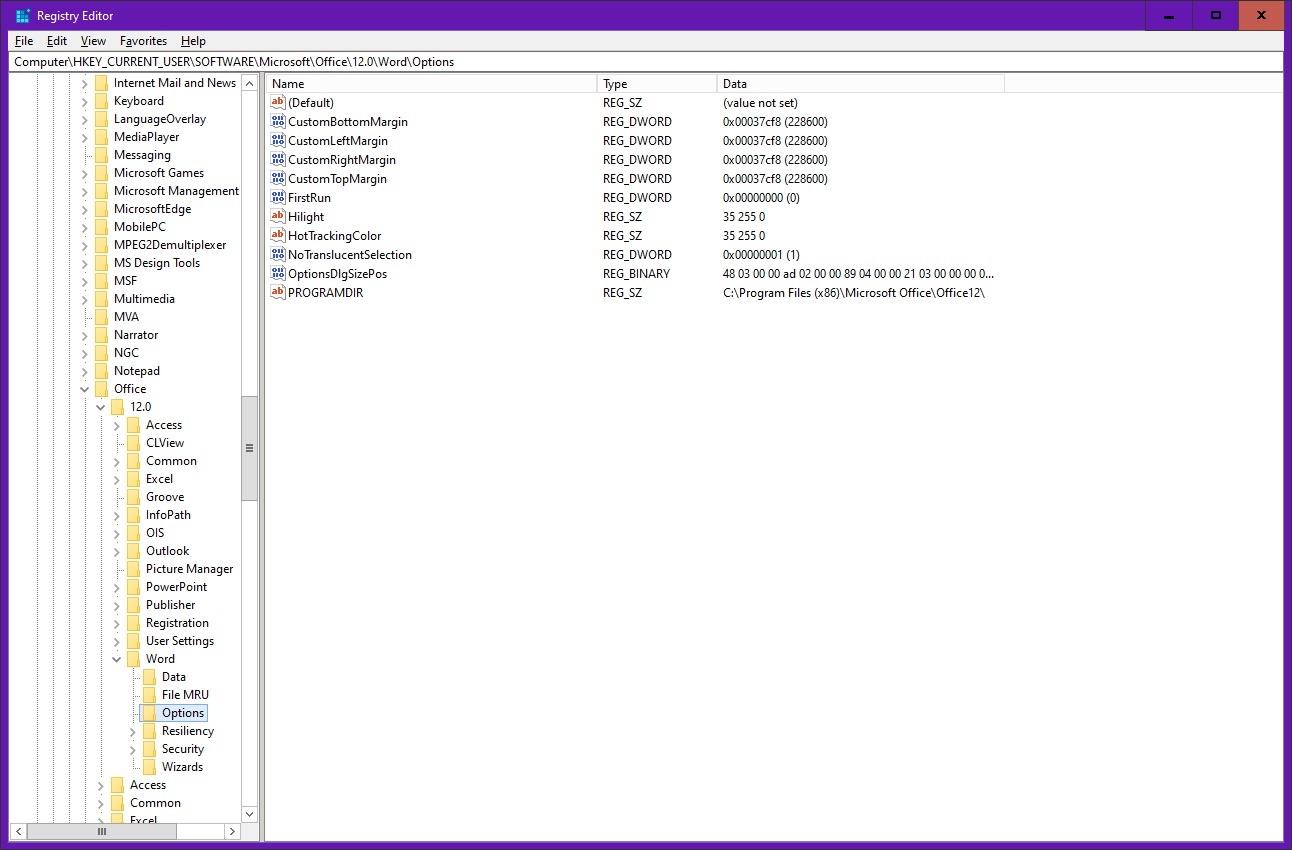
Task: Click the '(value not set)' data cell
Action: point(760,103)
